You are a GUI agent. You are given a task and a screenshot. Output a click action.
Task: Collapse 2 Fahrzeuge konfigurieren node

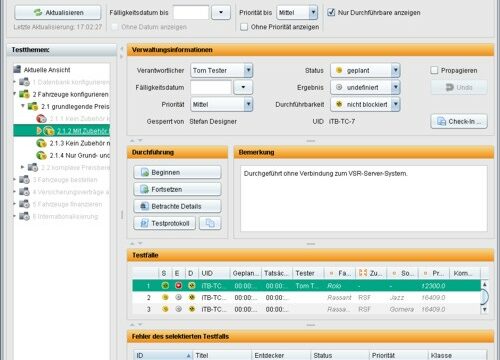coord(14,94)
